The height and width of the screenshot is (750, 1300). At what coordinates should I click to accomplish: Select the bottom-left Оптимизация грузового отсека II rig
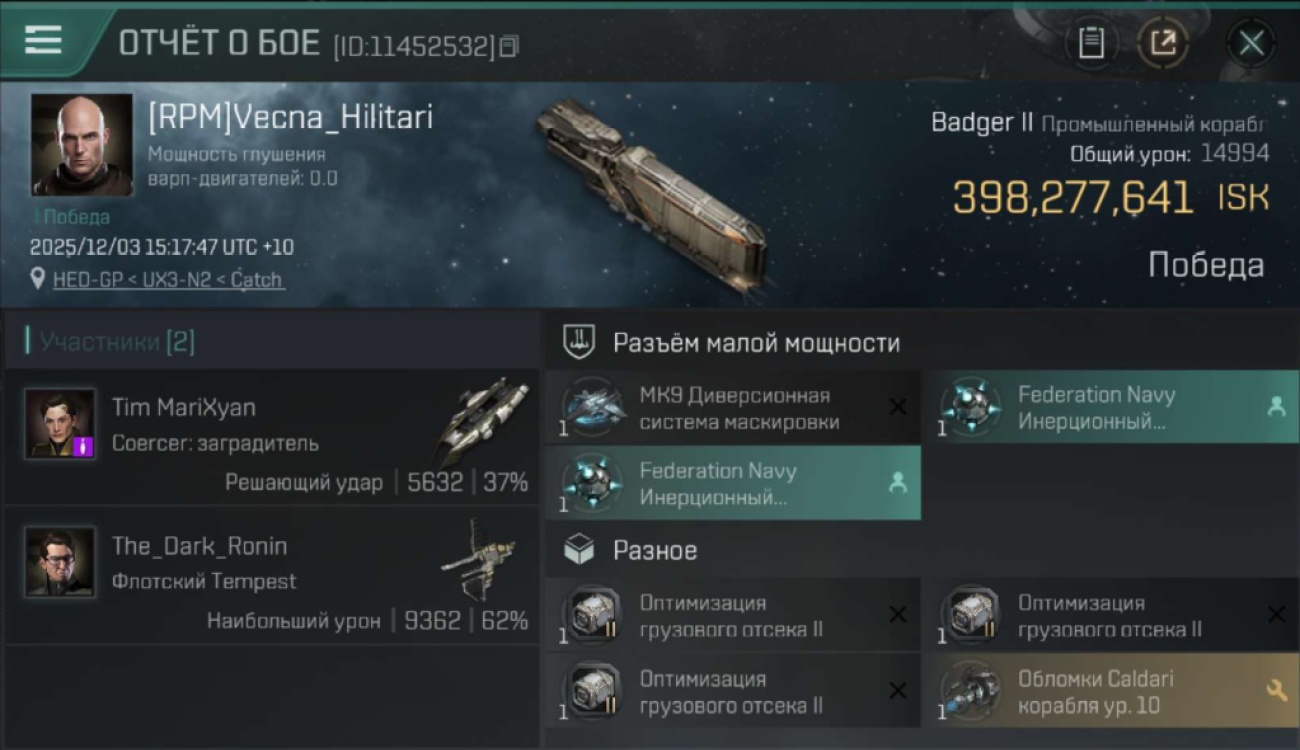tap(733, 691)
